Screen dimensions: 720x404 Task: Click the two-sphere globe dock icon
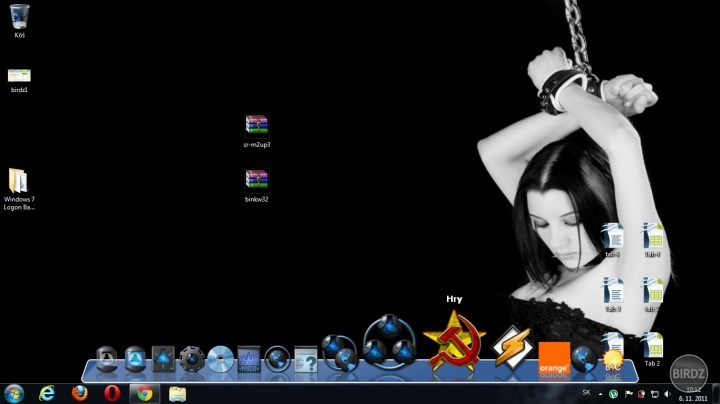(339, 353)
